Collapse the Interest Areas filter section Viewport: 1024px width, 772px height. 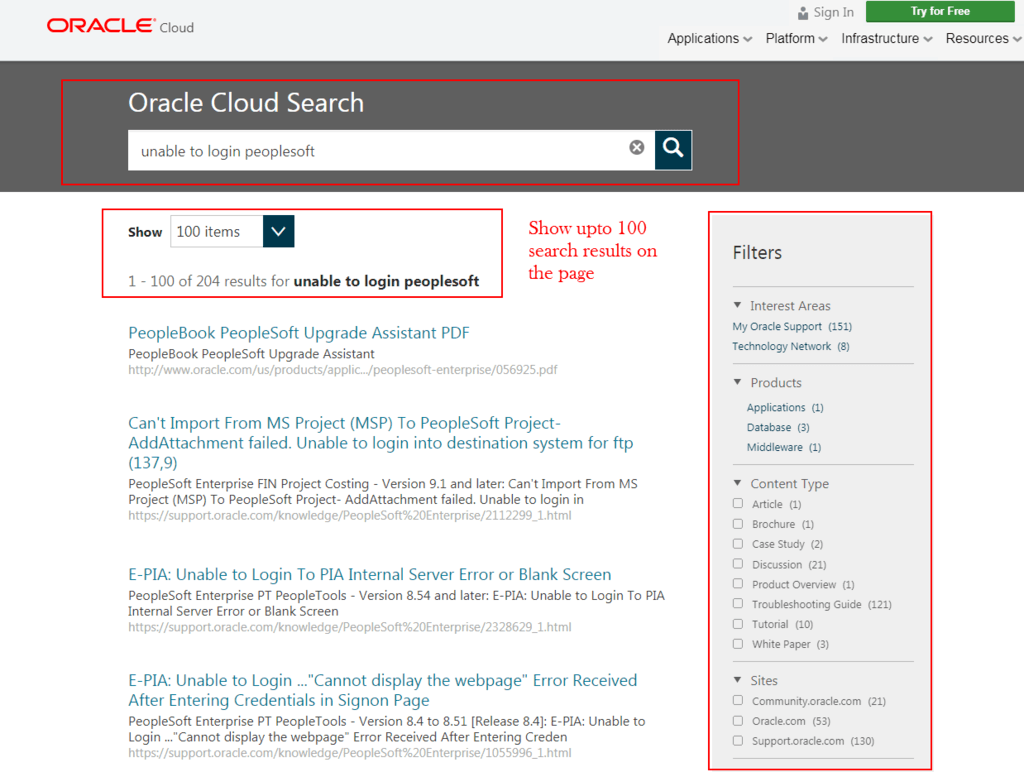(x=738, y=306)
